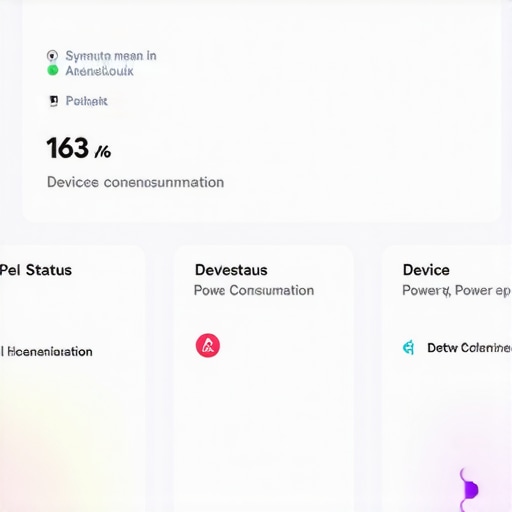Open the 'Device' card heading

[x=426, y=270]
